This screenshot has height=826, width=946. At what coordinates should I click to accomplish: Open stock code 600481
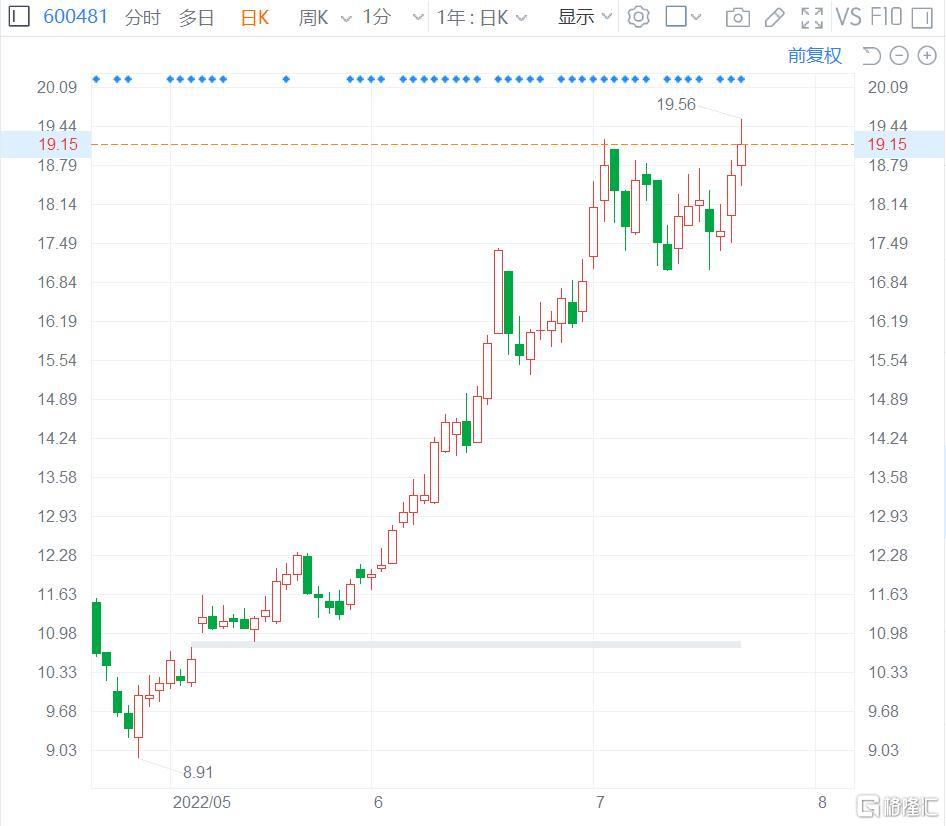[x=76, y=16]
